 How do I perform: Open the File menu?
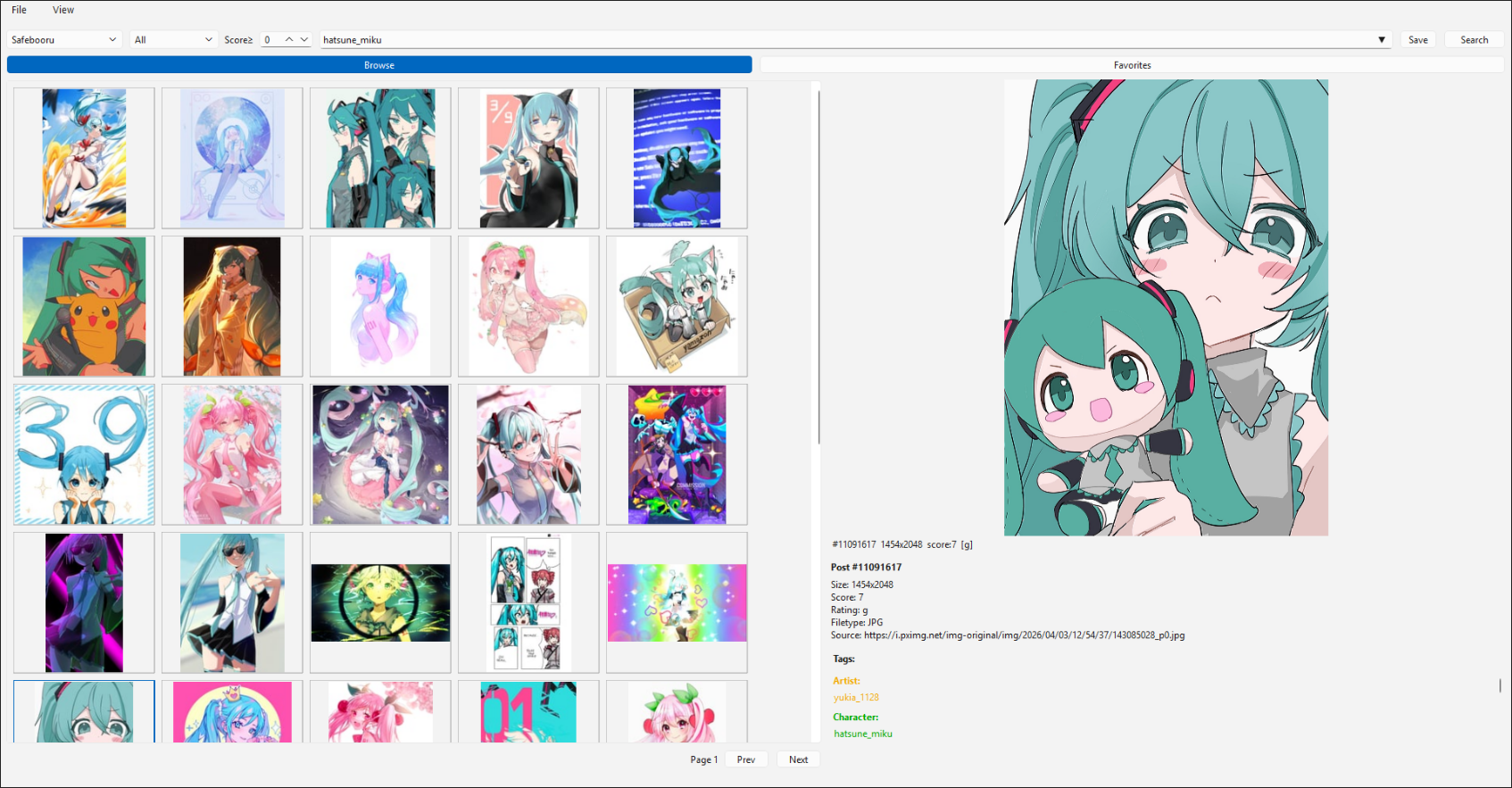tap(19, 10)
